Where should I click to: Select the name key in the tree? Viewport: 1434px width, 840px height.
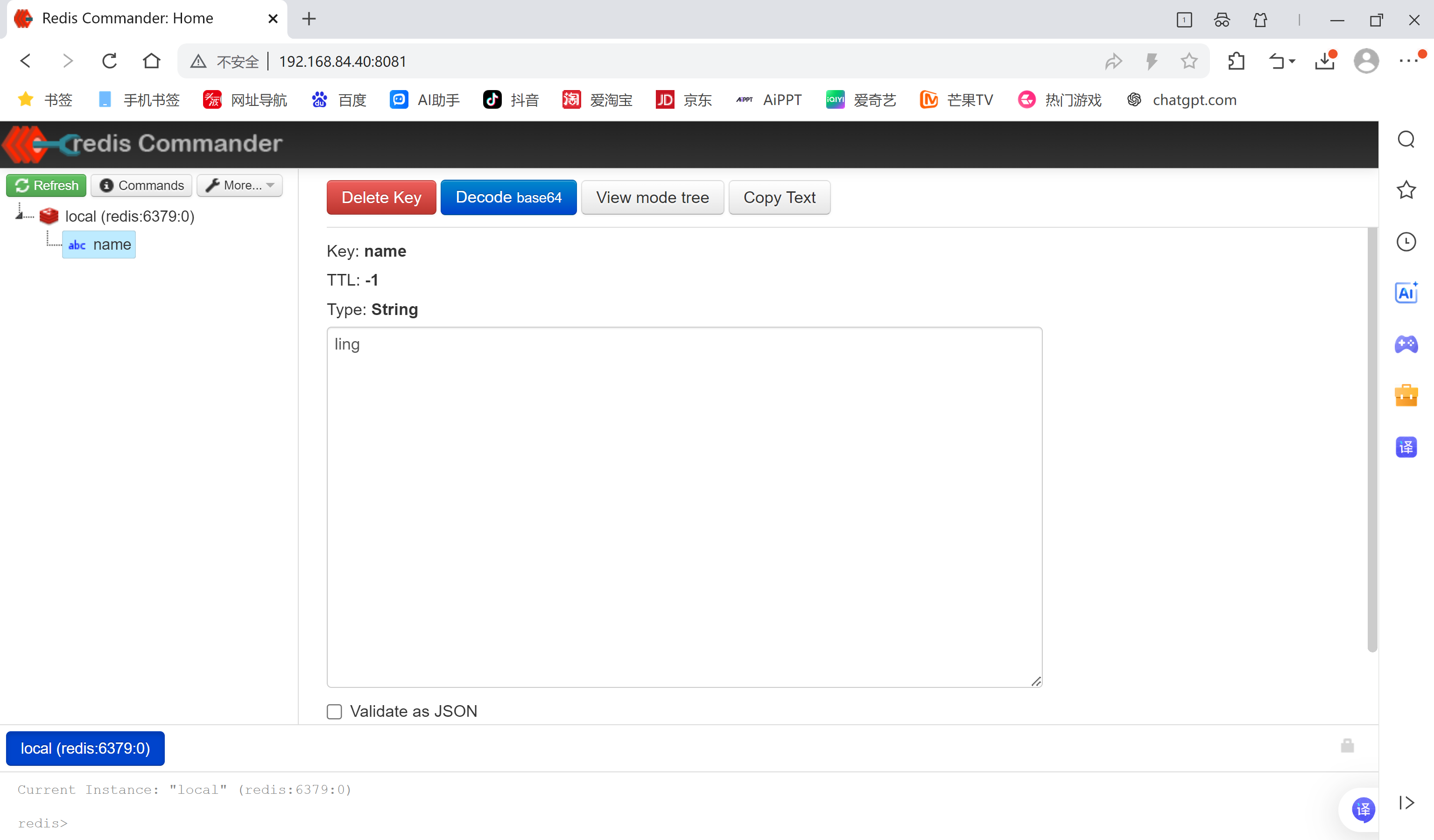point(99,245)
